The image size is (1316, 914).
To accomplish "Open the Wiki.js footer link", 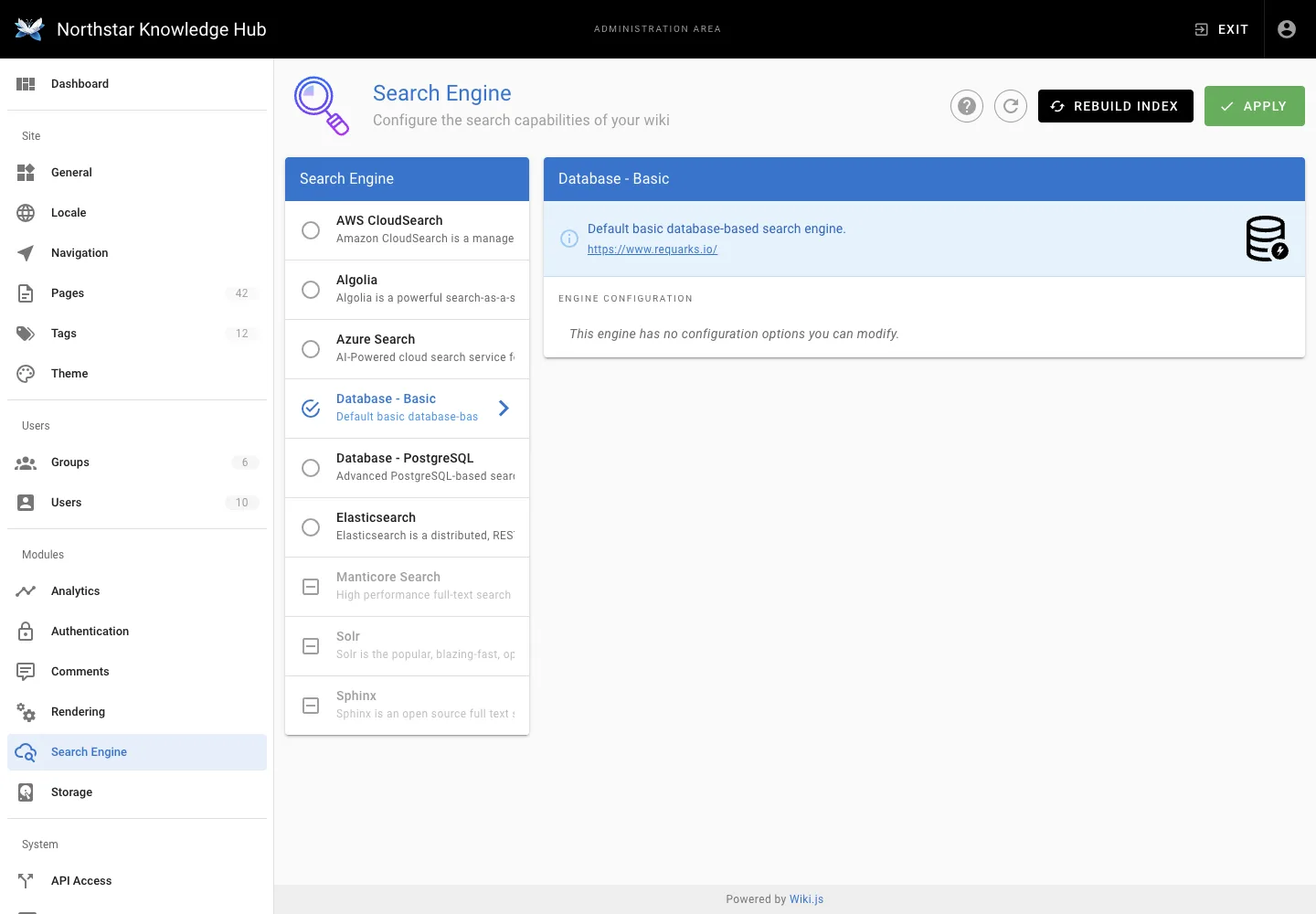I will point(806,899).
